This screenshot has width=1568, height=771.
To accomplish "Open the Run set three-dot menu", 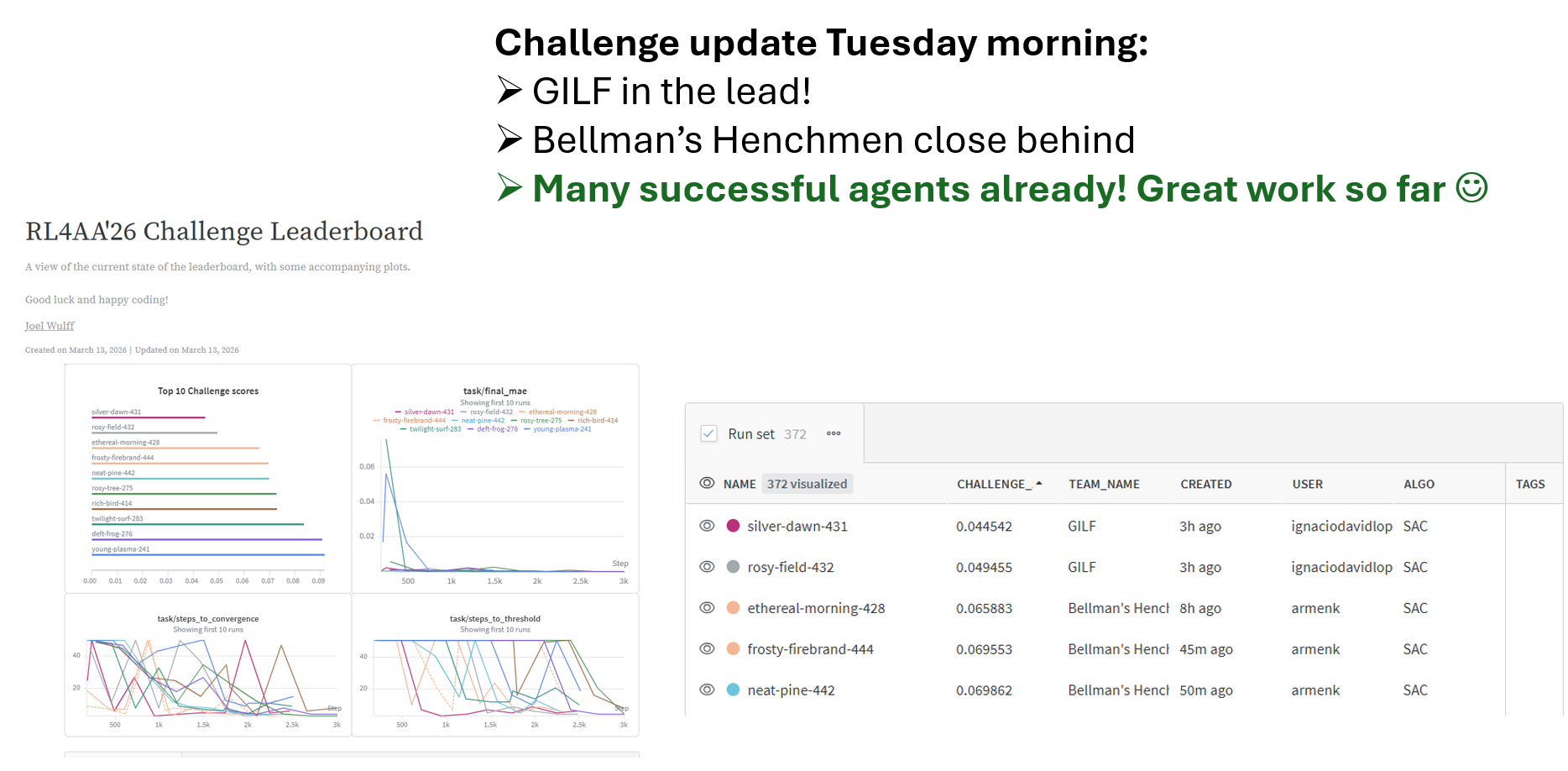I will [x=834, y=434].
